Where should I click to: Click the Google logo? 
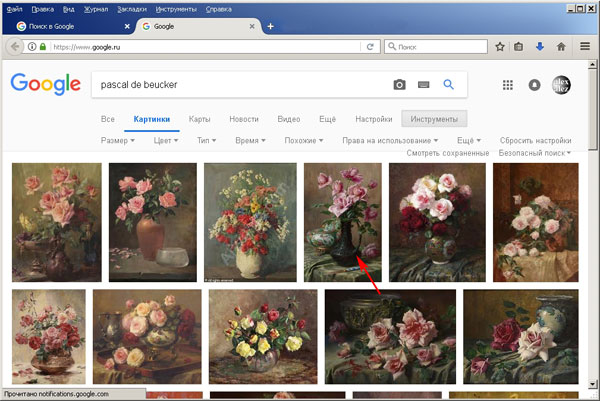click(x=46, y=84)
